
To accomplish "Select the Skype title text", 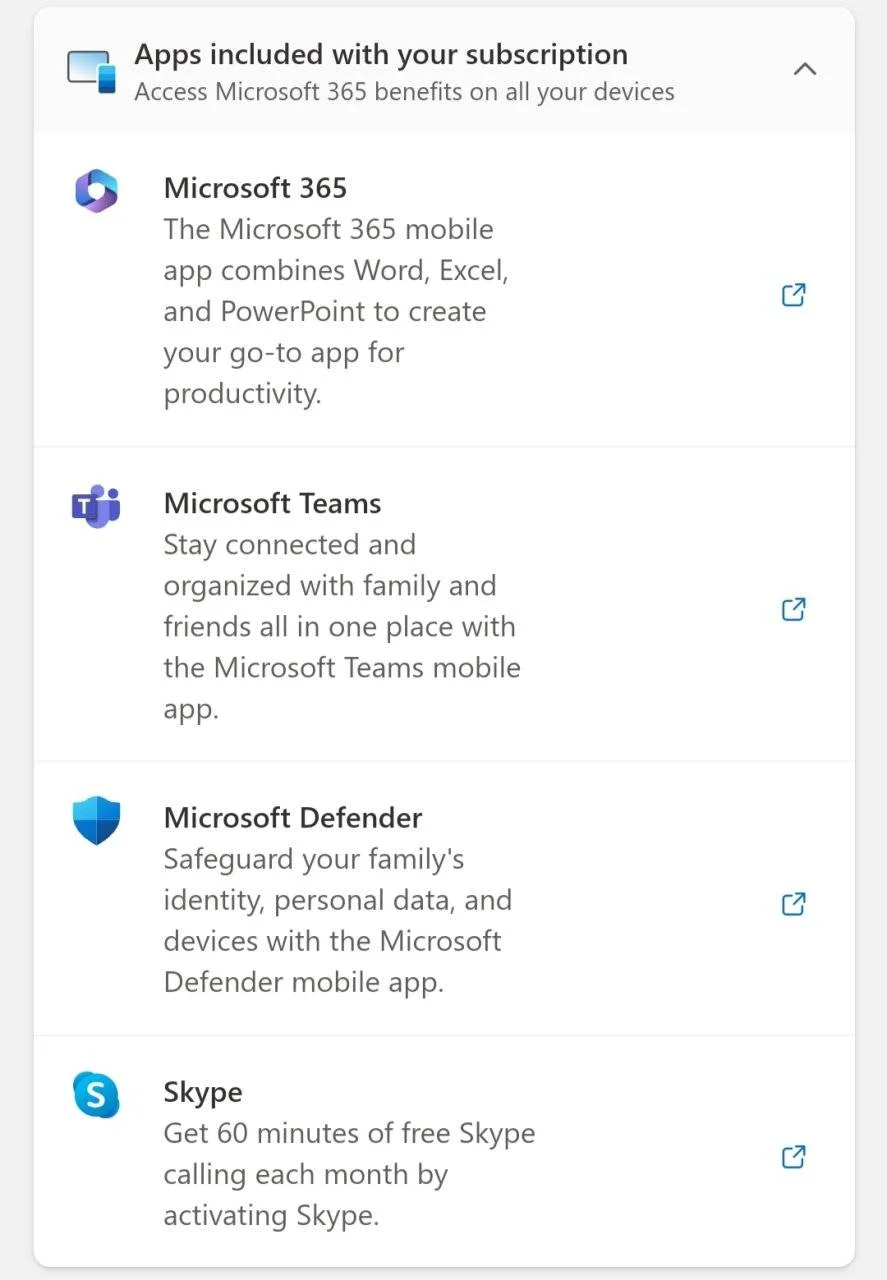I will click(203, 1092).
